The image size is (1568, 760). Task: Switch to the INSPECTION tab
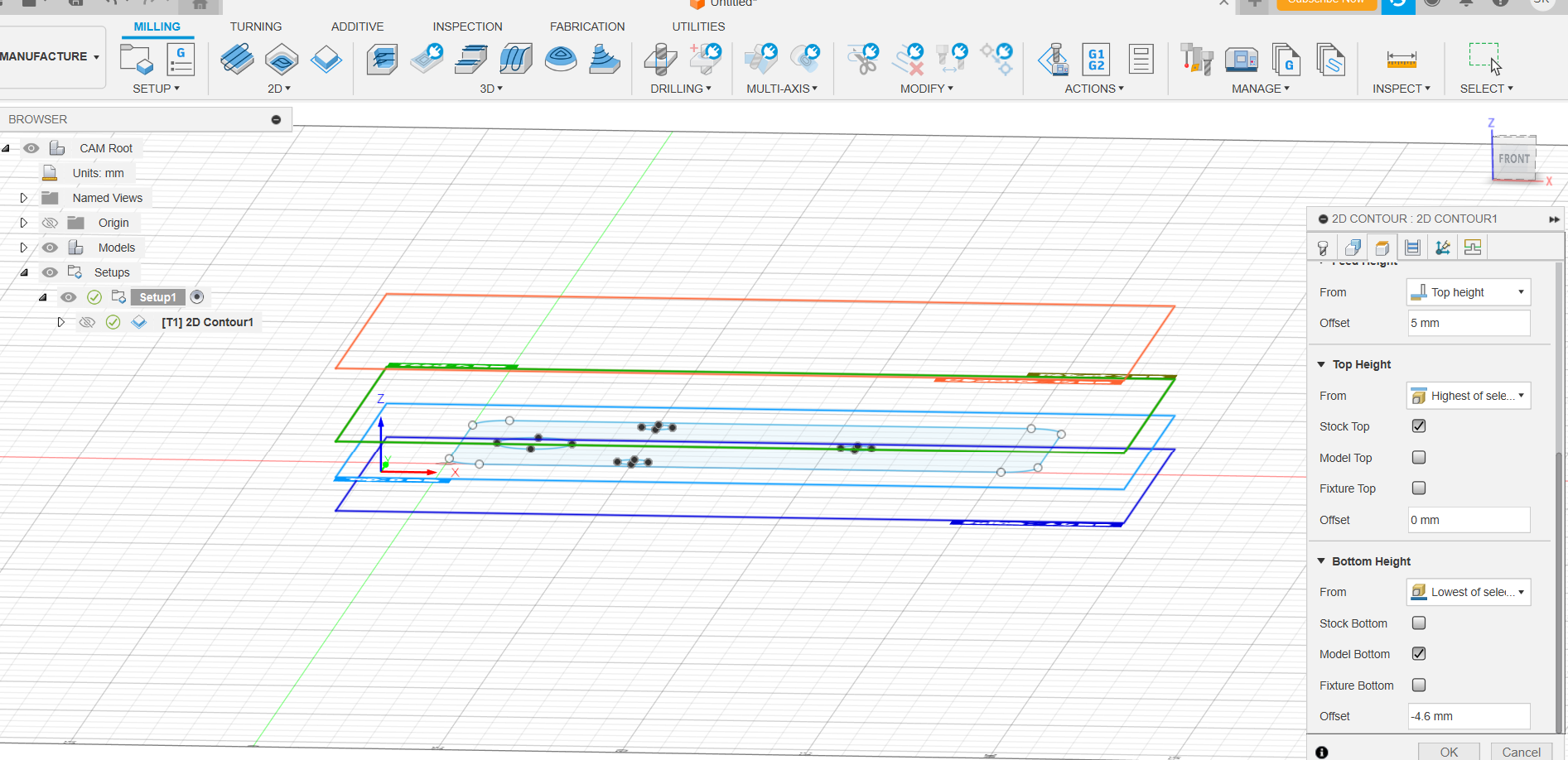pyautogui.click(x=467, y=26)
